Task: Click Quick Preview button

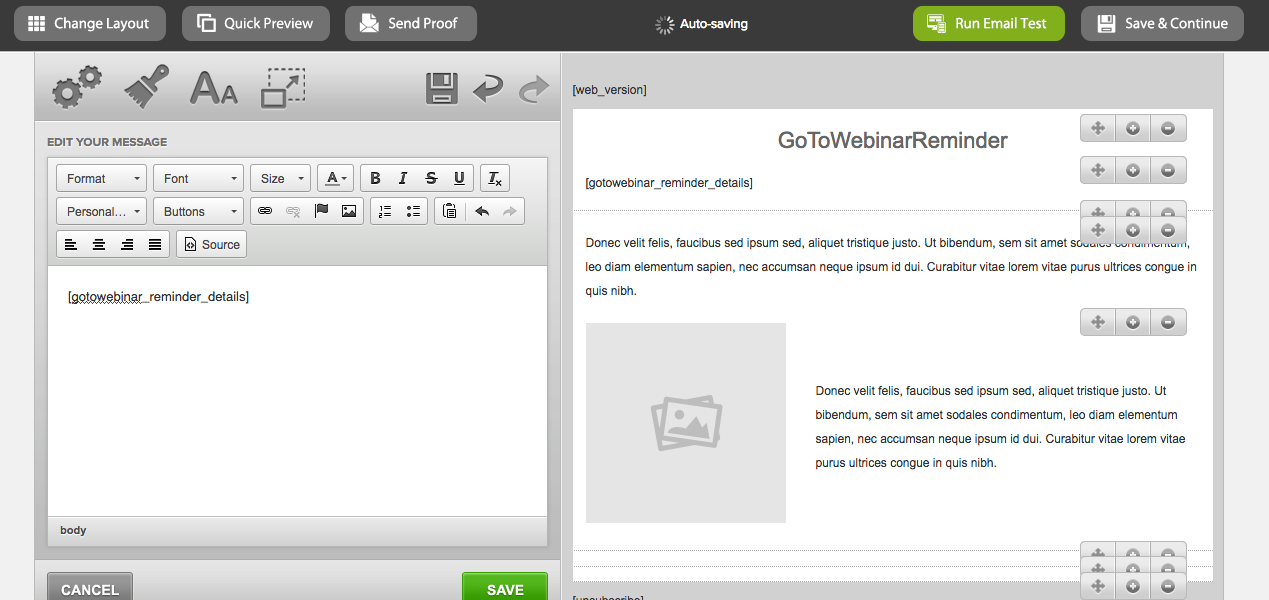Action: tap(256, 23)
